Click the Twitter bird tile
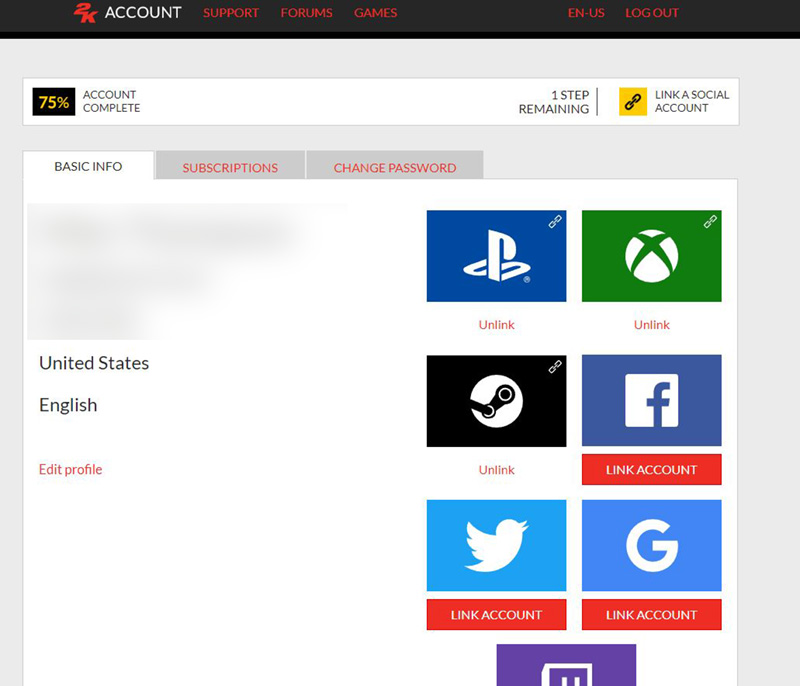 (496, 546)
